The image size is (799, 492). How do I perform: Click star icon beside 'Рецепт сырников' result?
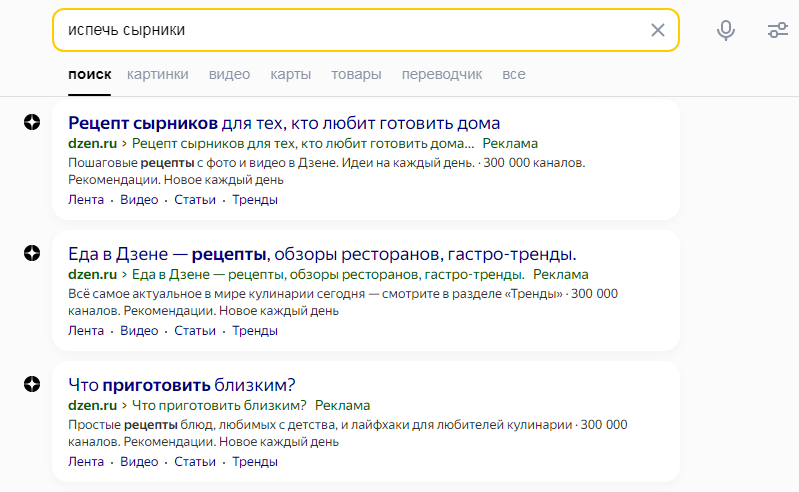tap(32, 122)
